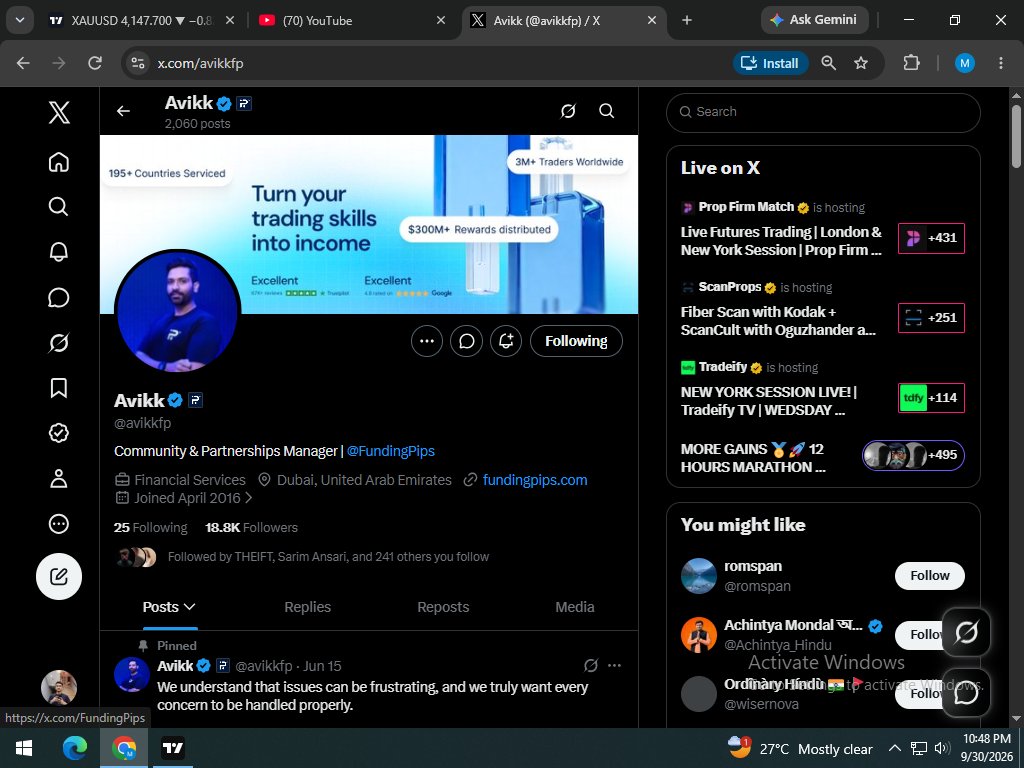
Task: Message Avikk with chat bubble button
Action: (x=466, y=341)
